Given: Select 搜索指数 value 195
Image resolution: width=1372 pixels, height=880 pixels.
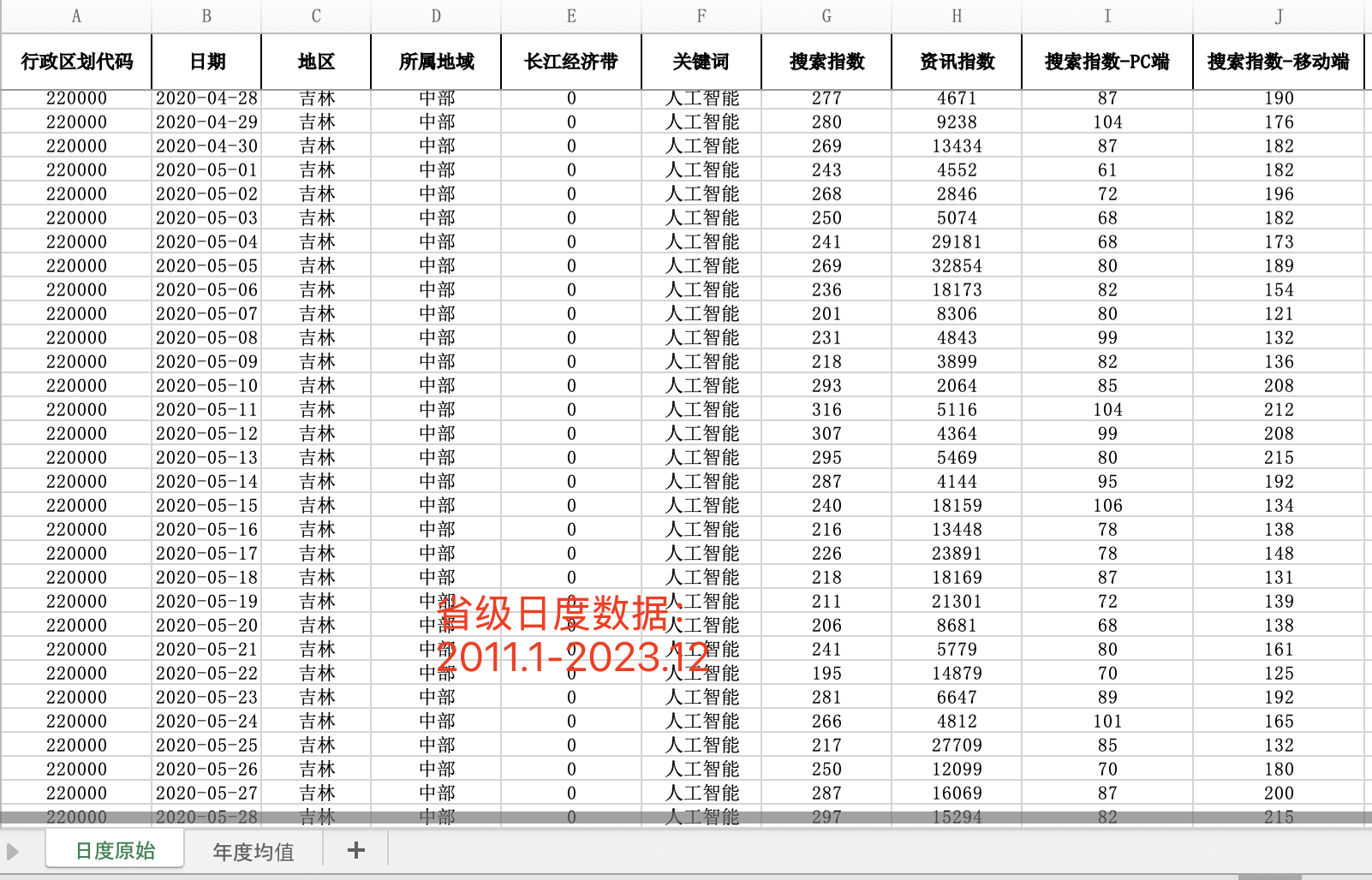Looking at the screenshot, I should tap(826, 673).
